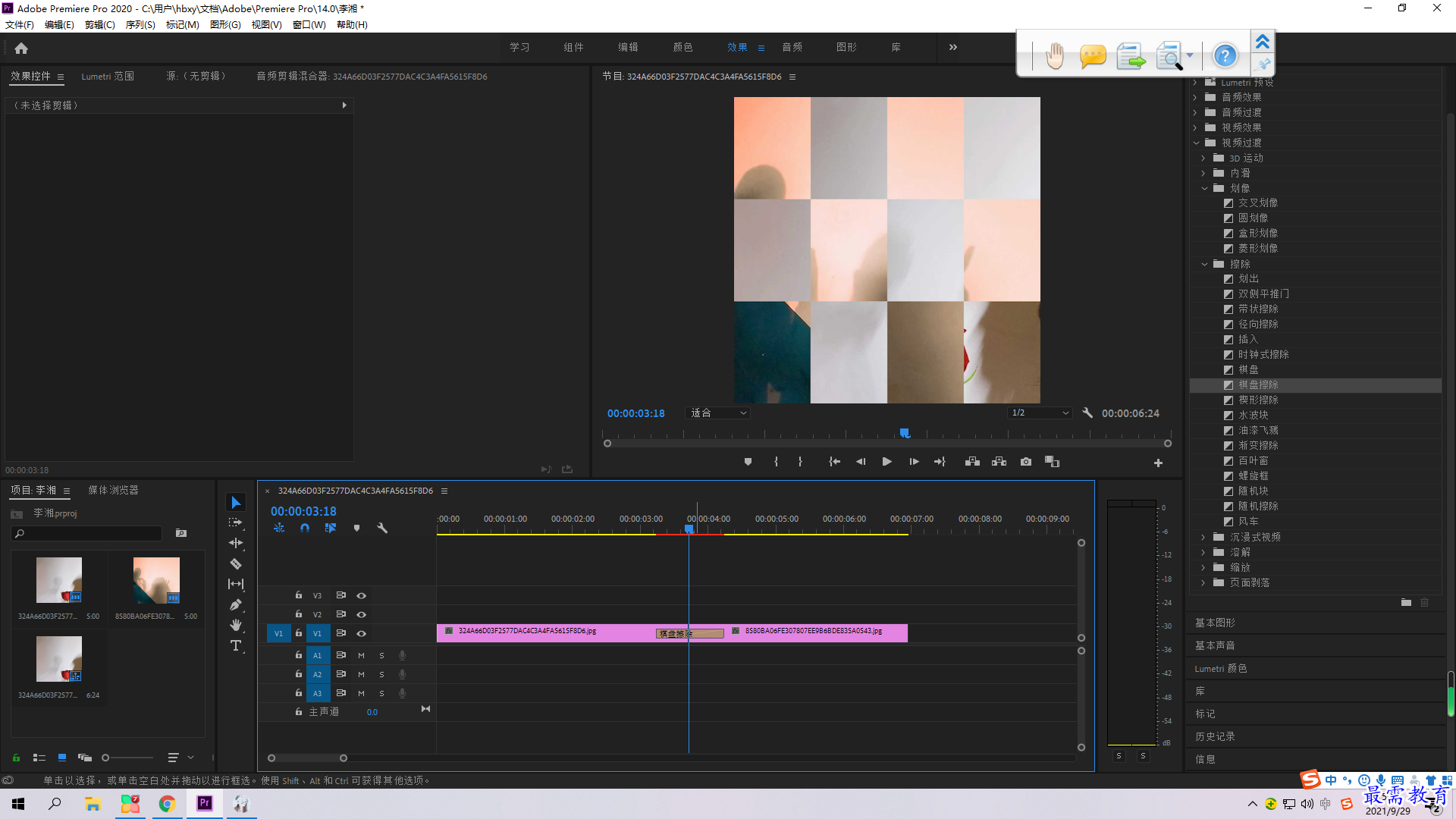Viewport: 1456px width, 819px height.
Task: Click the Extract button
Action: tap(999, 462)
